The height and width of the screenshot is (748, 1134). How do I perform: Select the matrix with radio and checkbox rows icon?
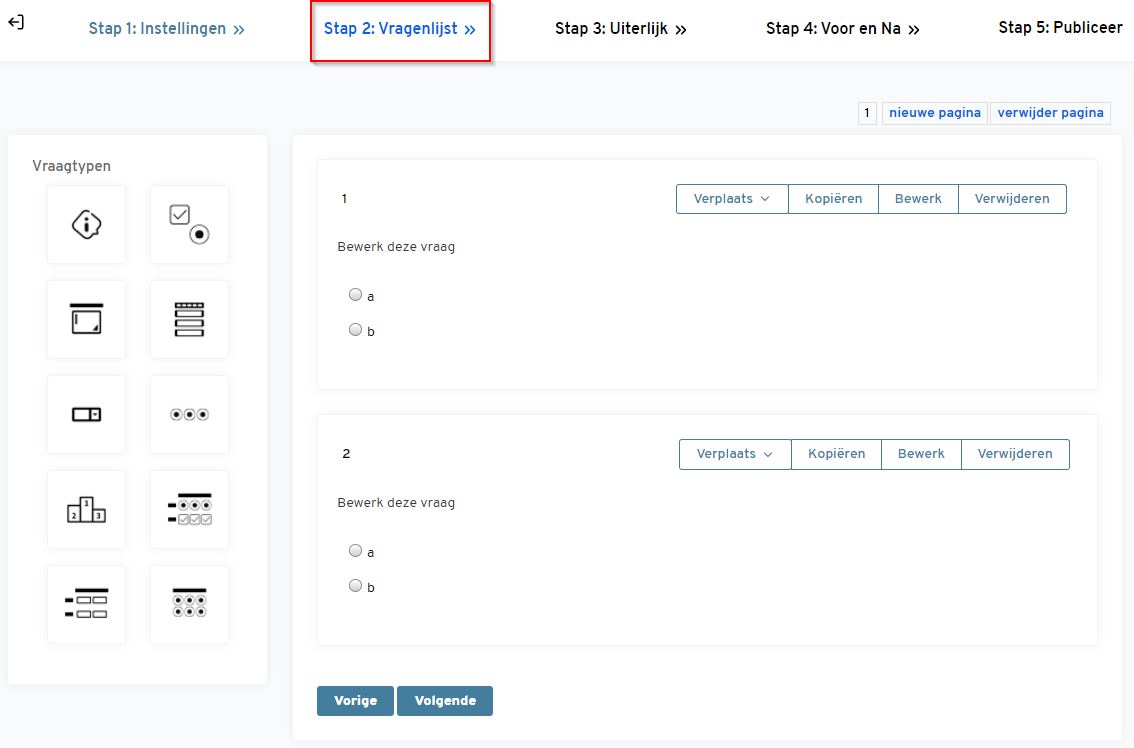click(189, 510)
